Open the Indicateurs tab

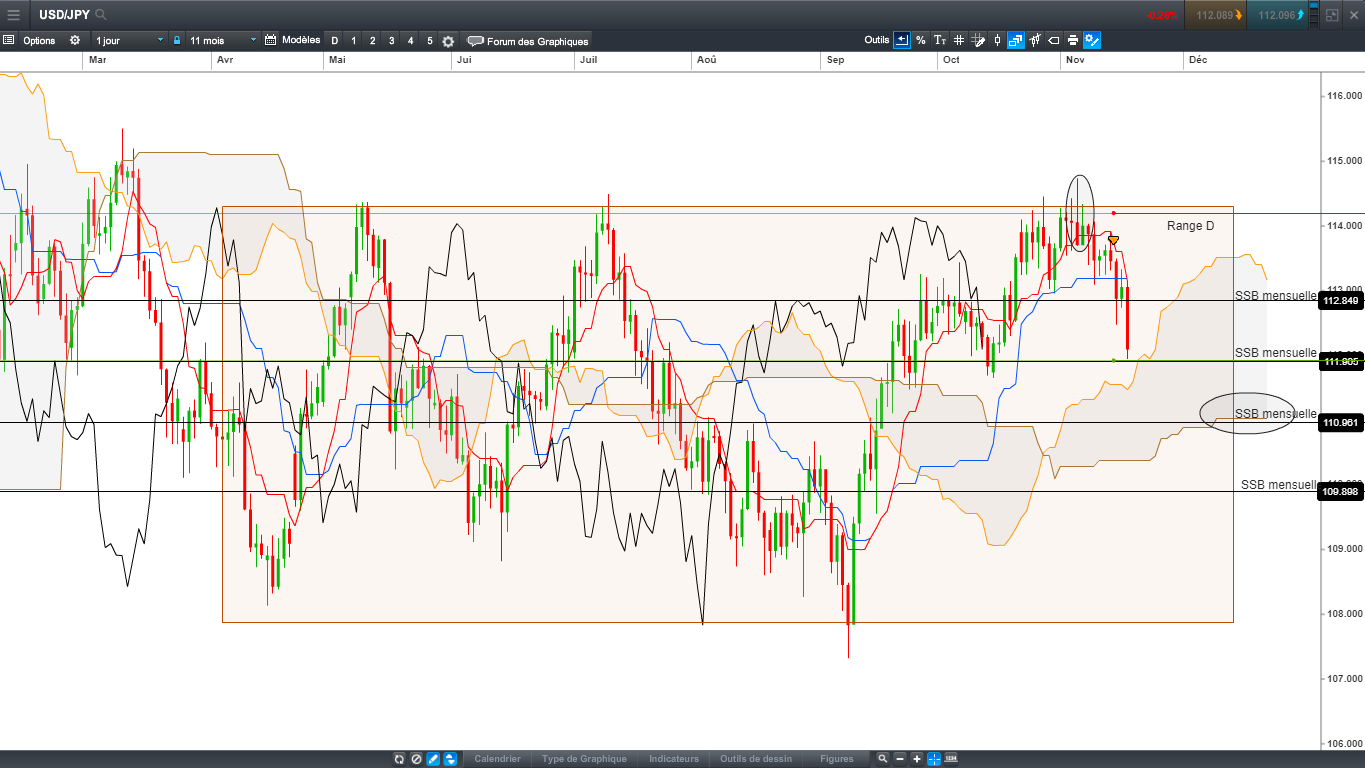(x=673, y=759)
